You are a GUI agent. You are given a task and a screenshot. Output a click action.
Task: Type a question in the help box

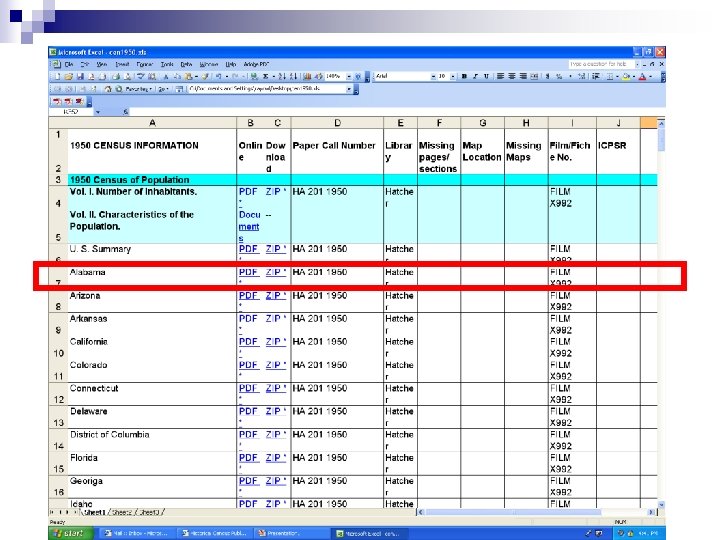pyautogui.click(x=599, y=64)
